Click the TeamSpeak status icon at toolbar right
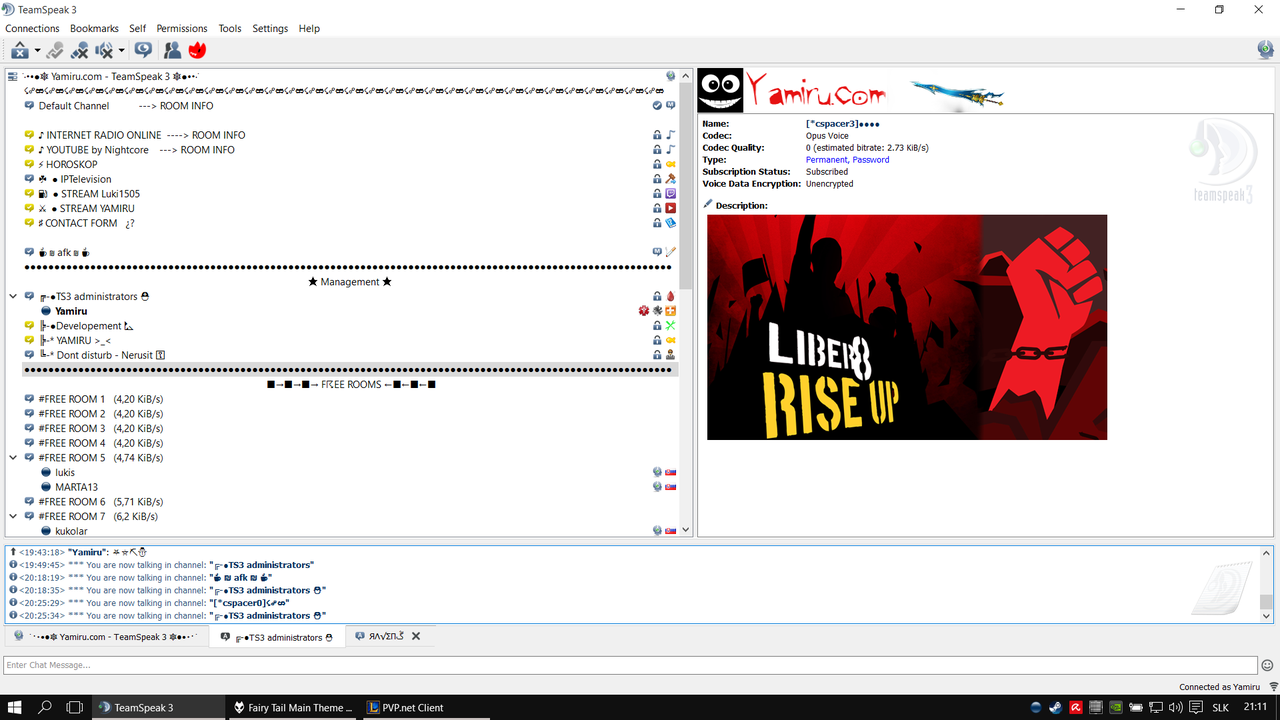Image resolution: width=1280 pixels, height=720 pixels. tap(1265, 50)
